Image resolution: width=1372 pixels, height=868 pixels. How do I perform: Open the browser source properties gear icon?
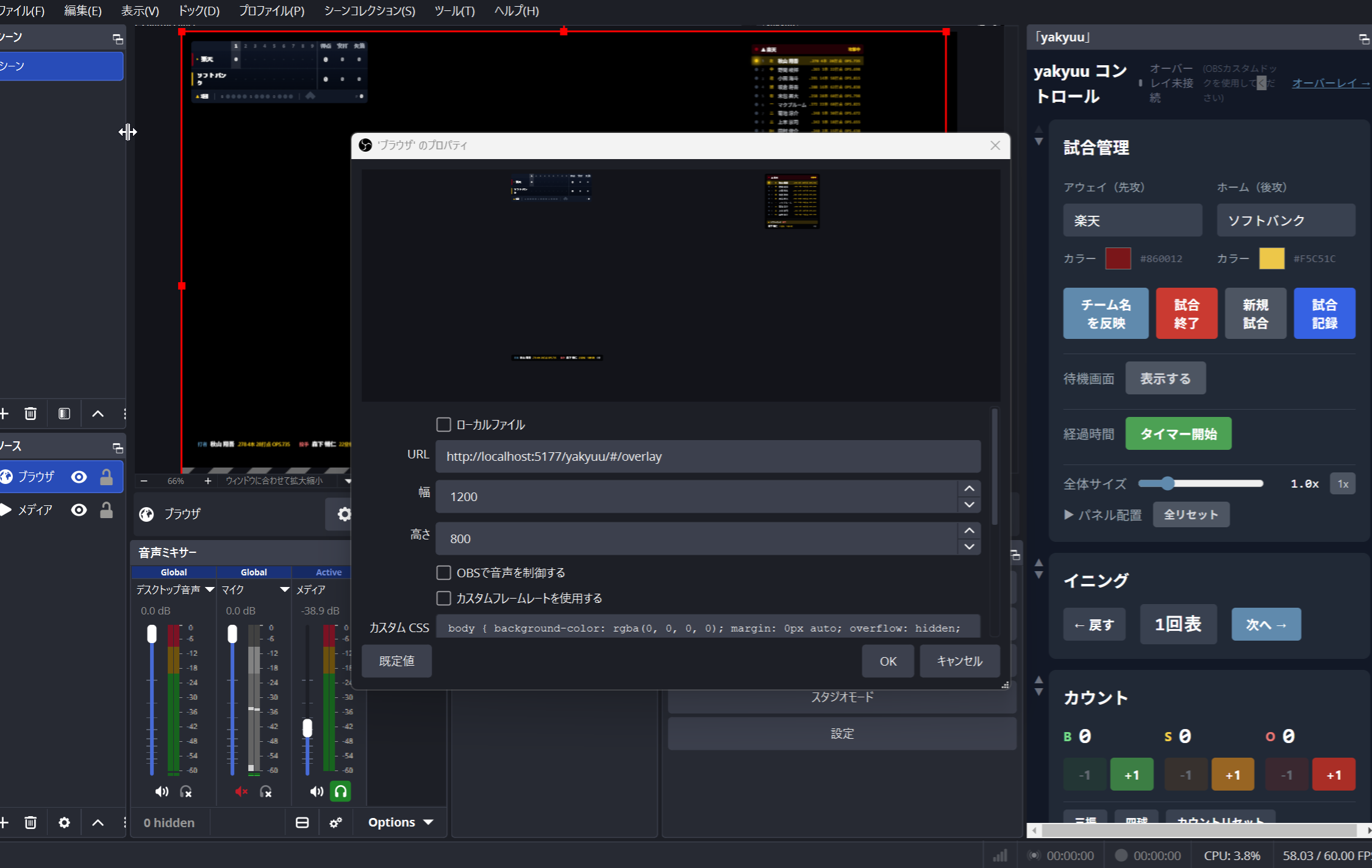pyautogui.click(x=344, y=514)
